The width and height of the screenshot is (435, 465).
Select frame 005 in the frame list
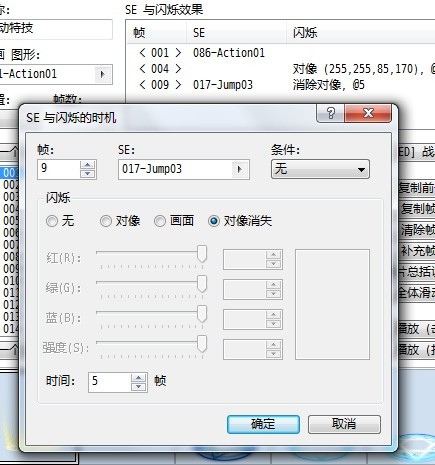10,221
